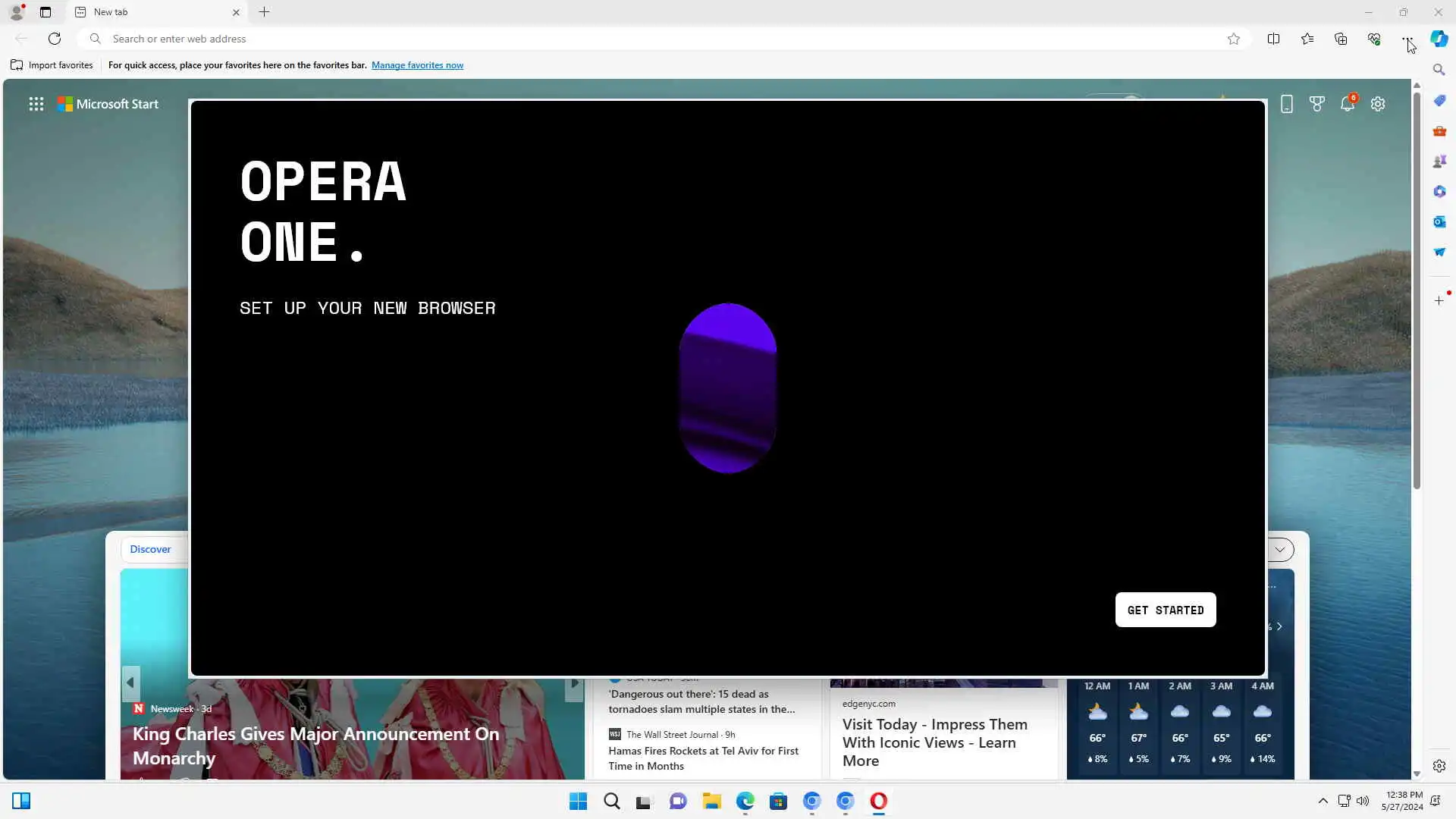
Task: Open Outlook icon in Edge sidebar
Action: 1439,221
